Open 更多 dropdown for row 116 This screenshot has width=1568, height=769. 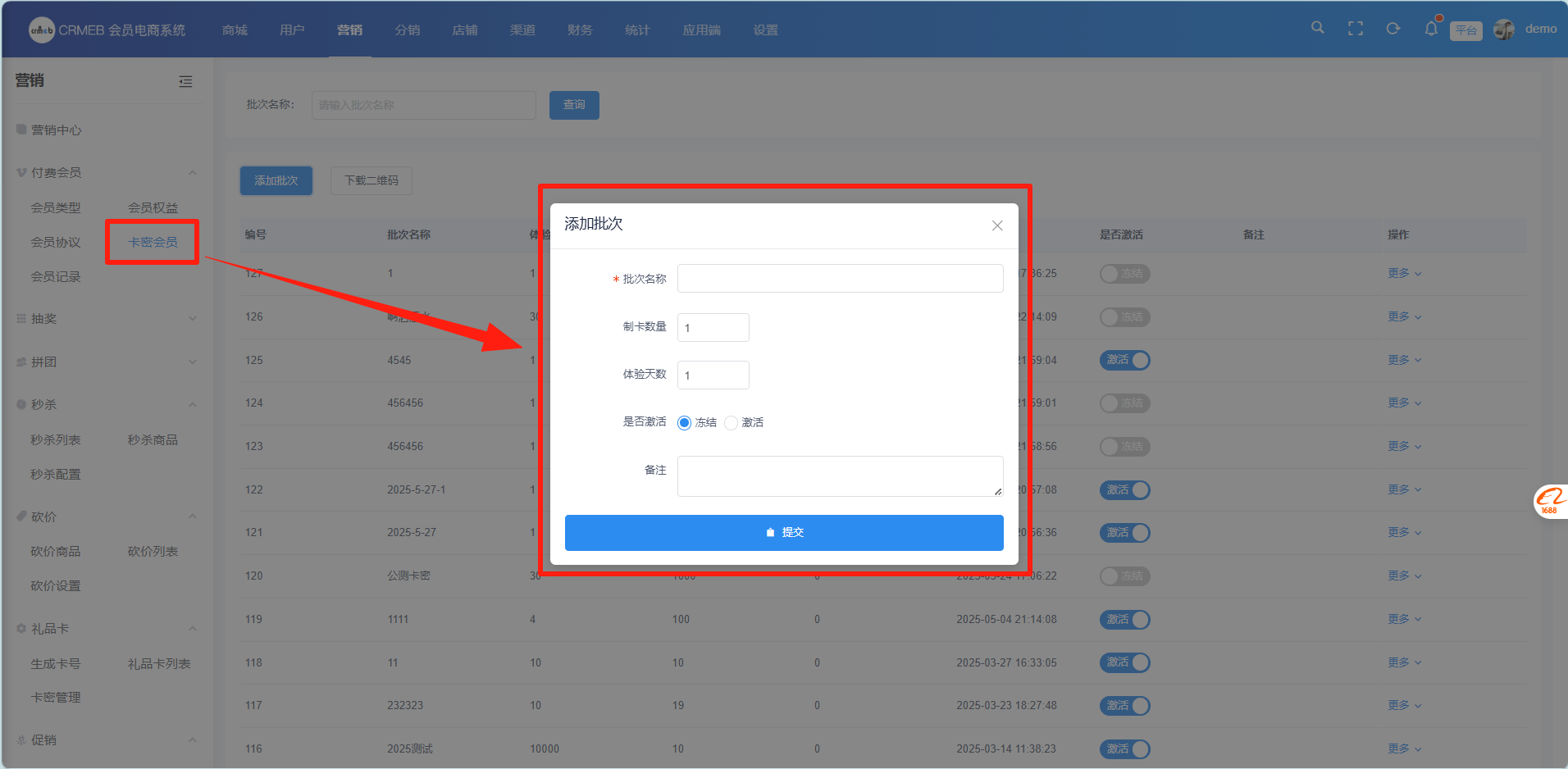pyautogui.click(x=1404, y=749)
